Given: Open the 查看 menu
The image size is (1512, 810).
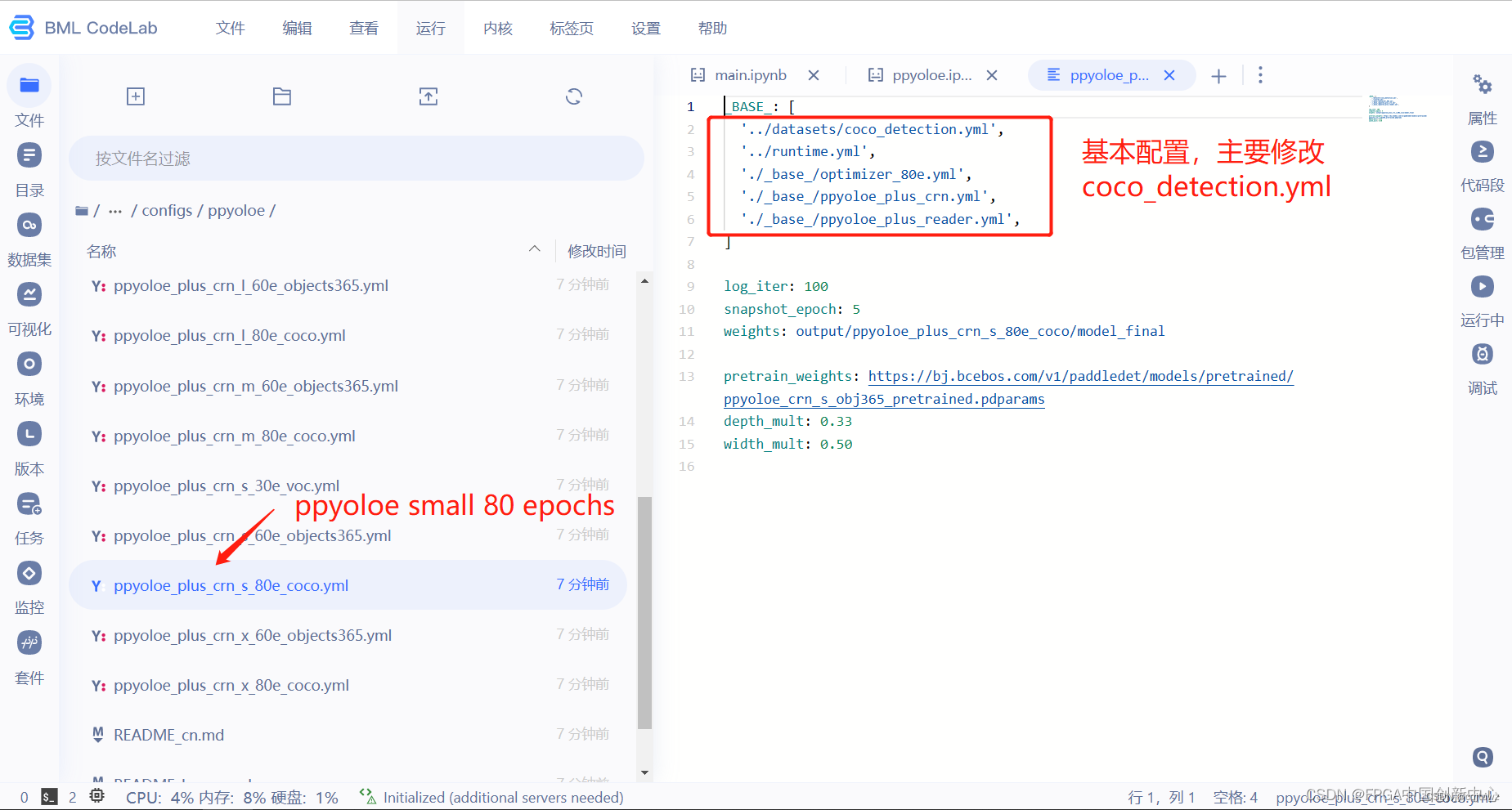Looking at the screenshot, I should 364,28.
